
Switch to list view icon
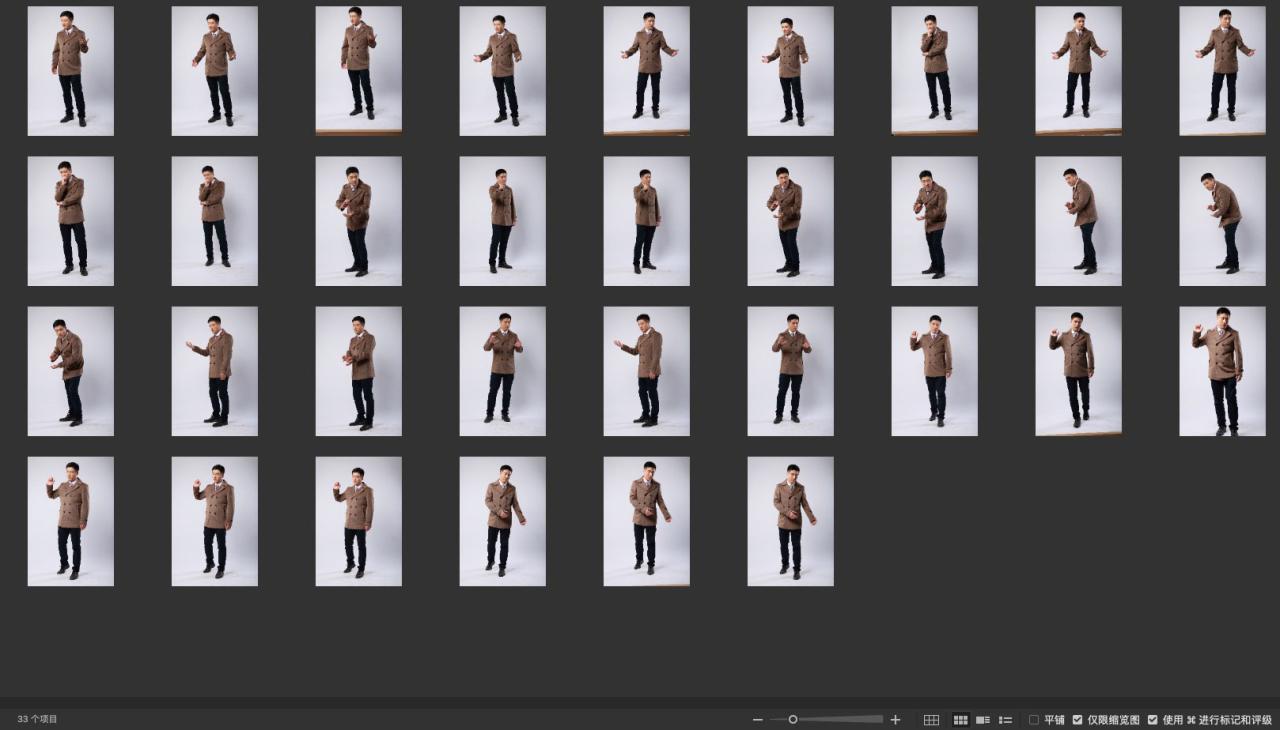click(1006, 720)
